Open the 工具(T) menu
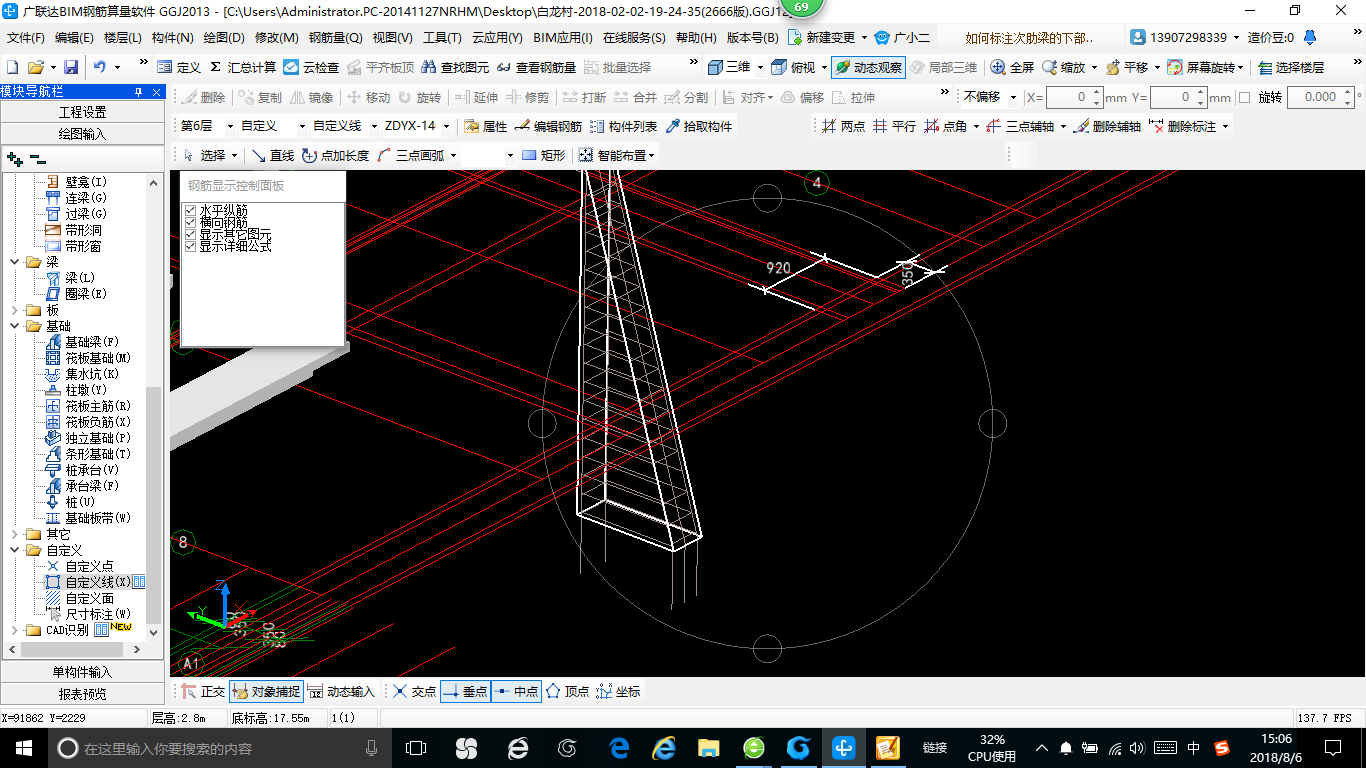Image resolution: width=1366 pixels, height=768 pixels. [442, 38]
